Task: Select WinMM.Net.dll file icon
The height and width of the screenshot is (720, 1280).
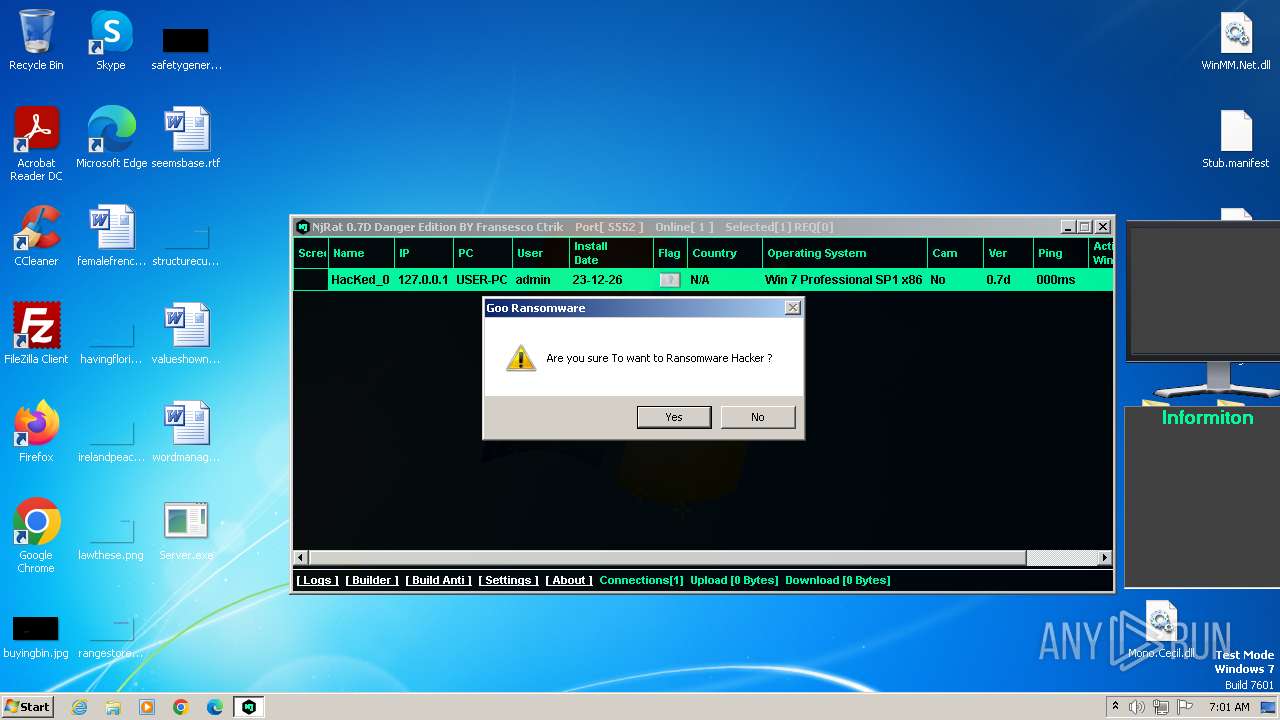Action: click(1236, 40)
